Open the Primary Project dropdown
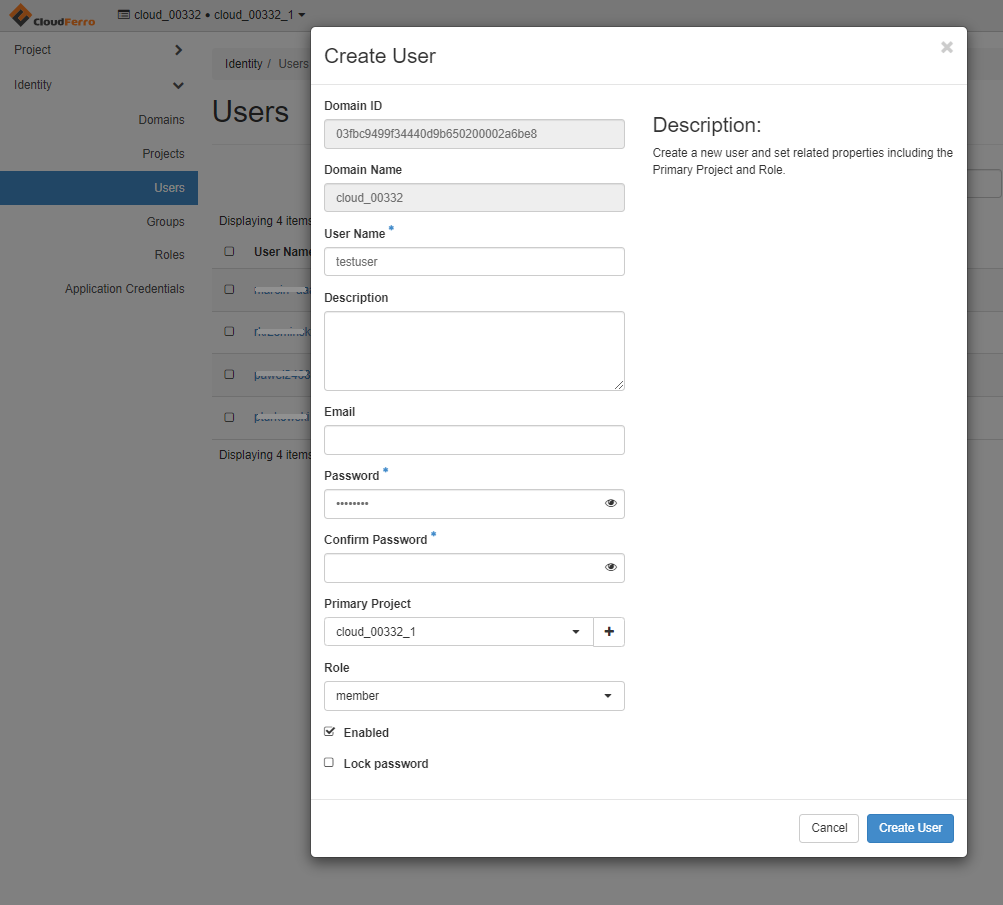 tap(458, 632)
